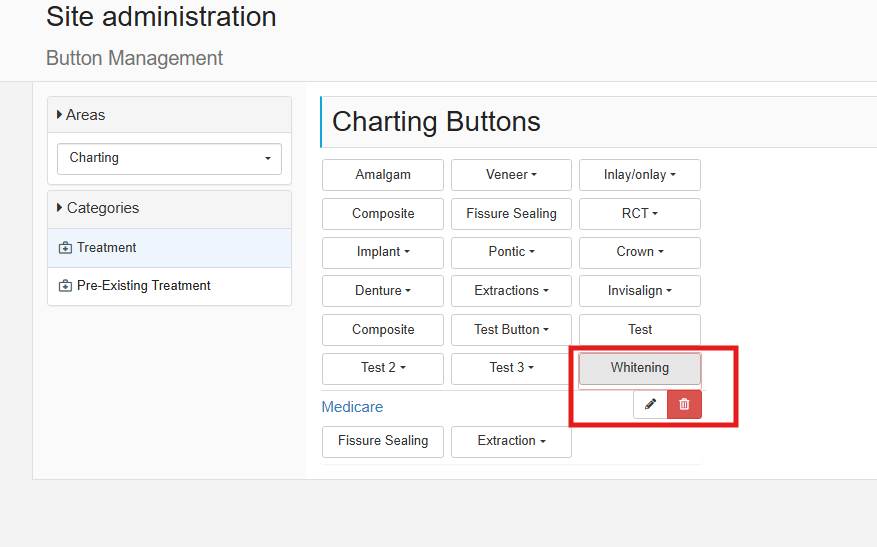Open the Medicare link

352,407
